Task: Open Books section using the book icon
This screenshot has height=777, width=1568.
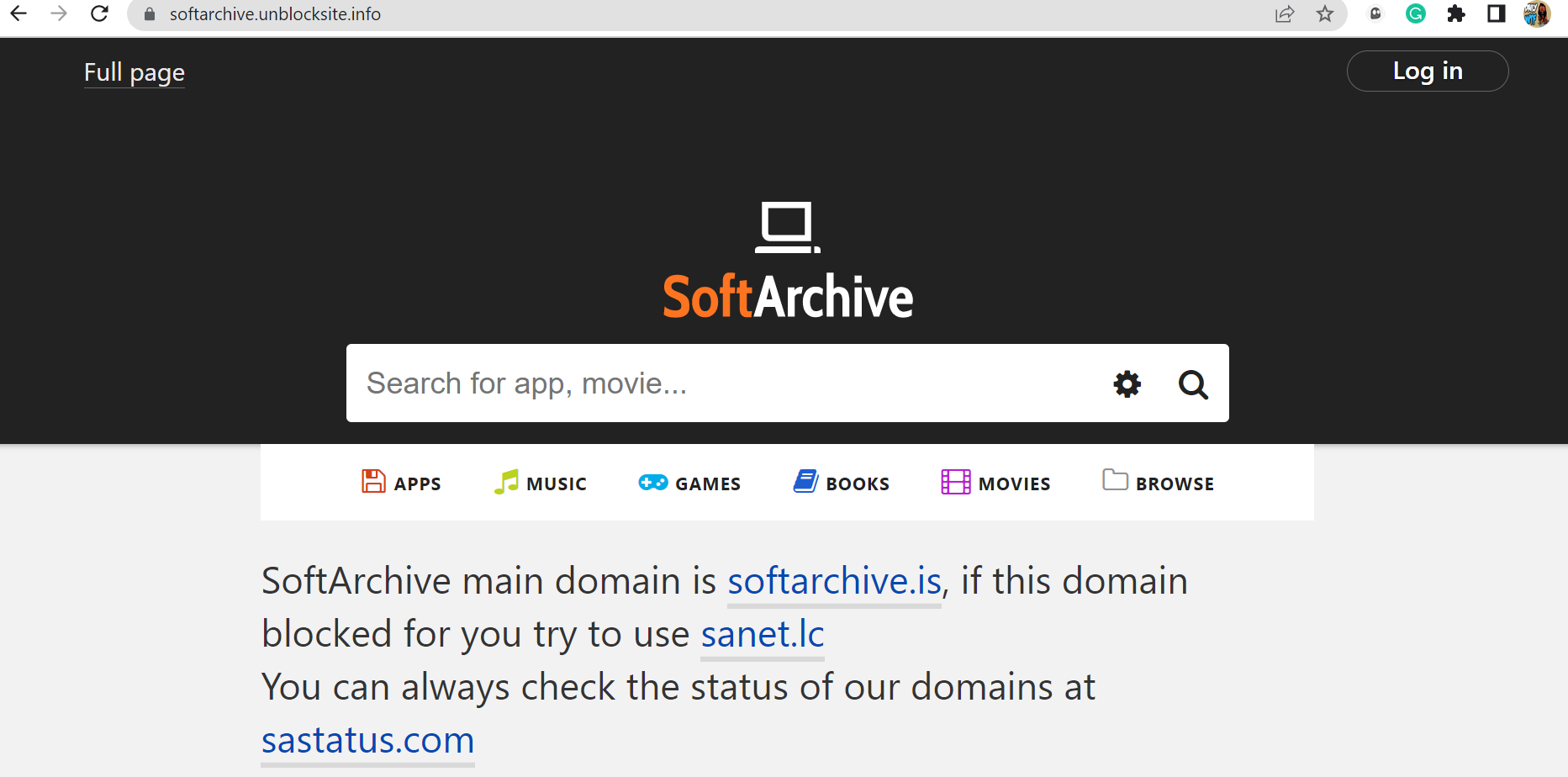Action: pos(805,480)
